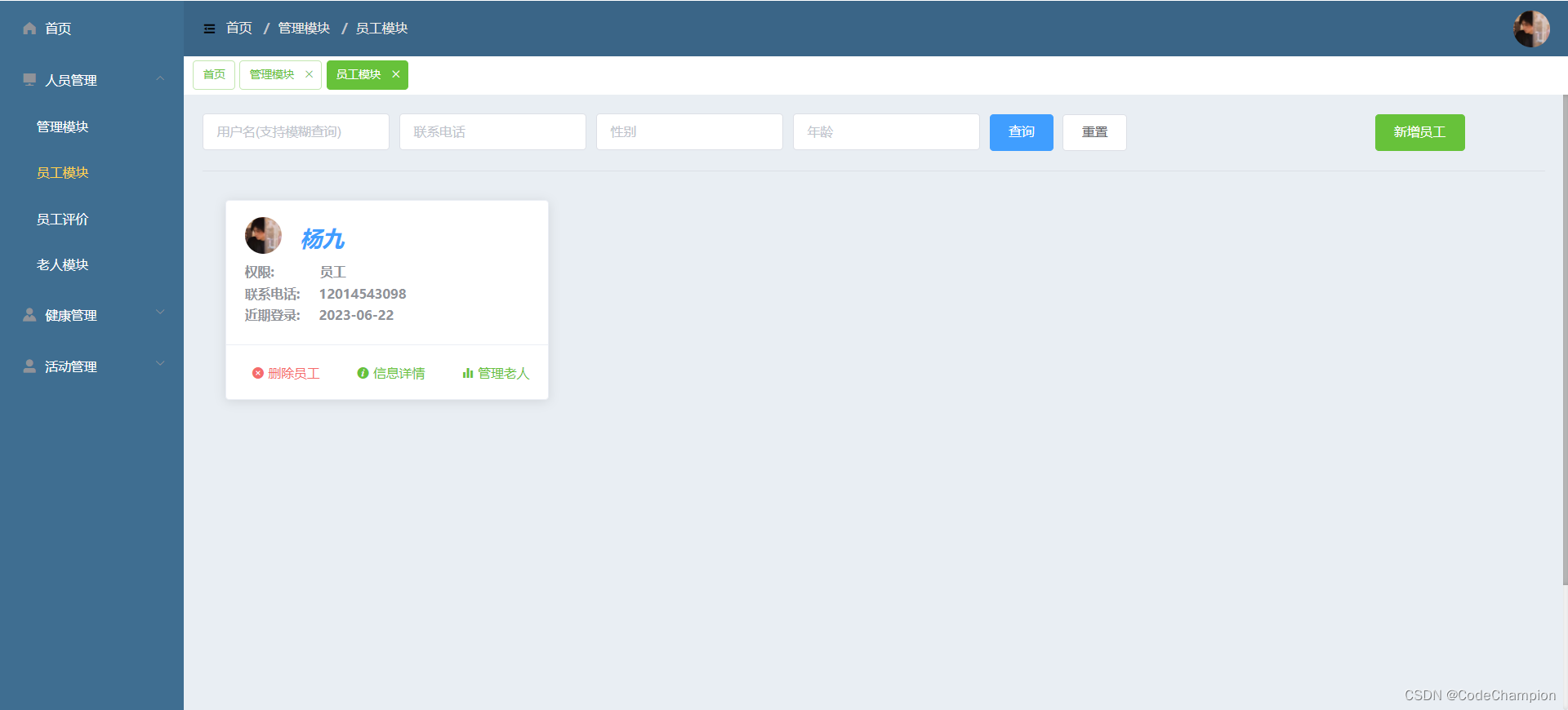This screenshot has width=1568, height=710.
Task: Close the 员工模块 tab
Action: click(396, 74)
